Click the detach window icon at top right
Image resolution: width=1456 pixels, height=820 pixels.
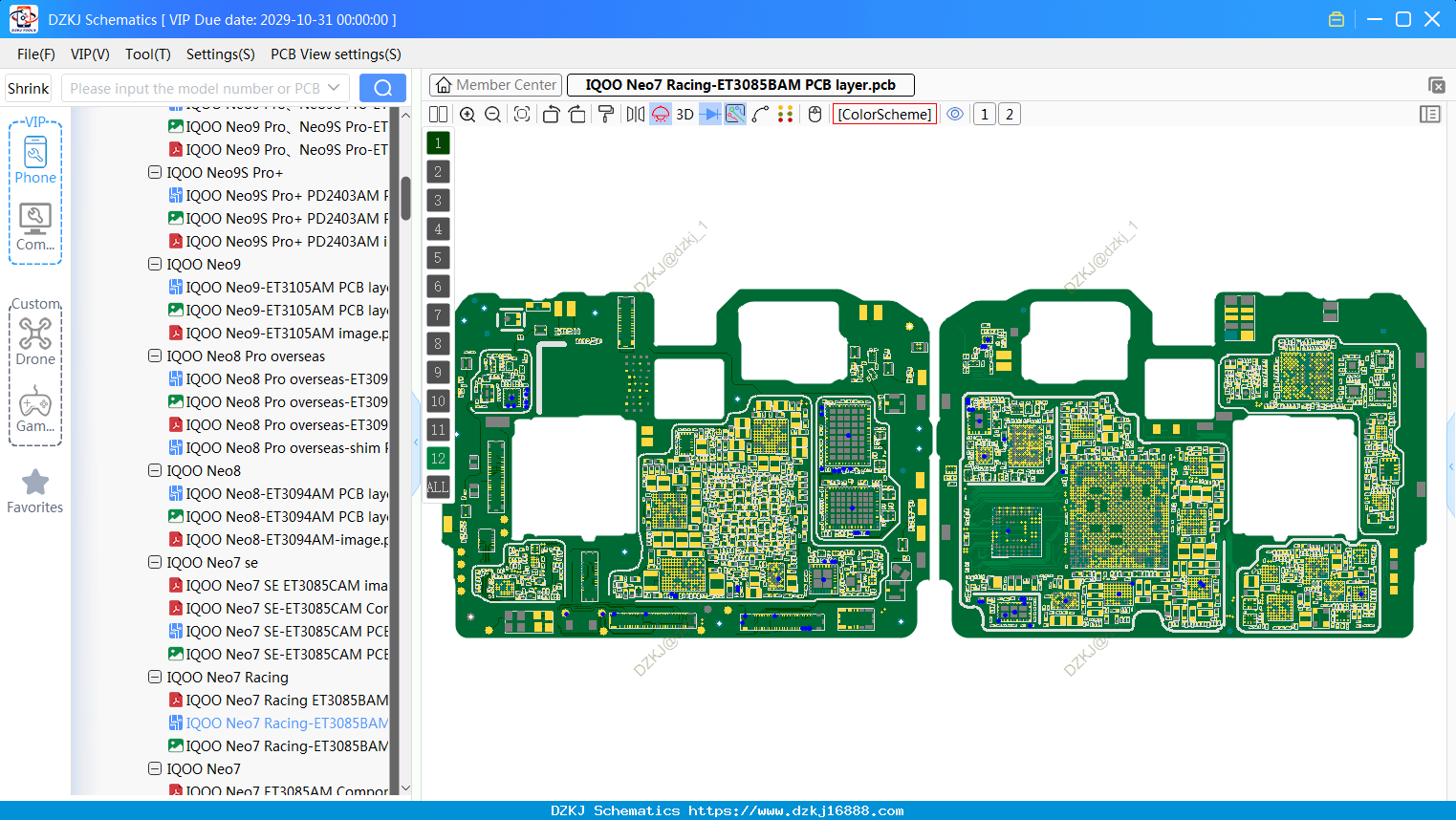[x=1436, y=85]
